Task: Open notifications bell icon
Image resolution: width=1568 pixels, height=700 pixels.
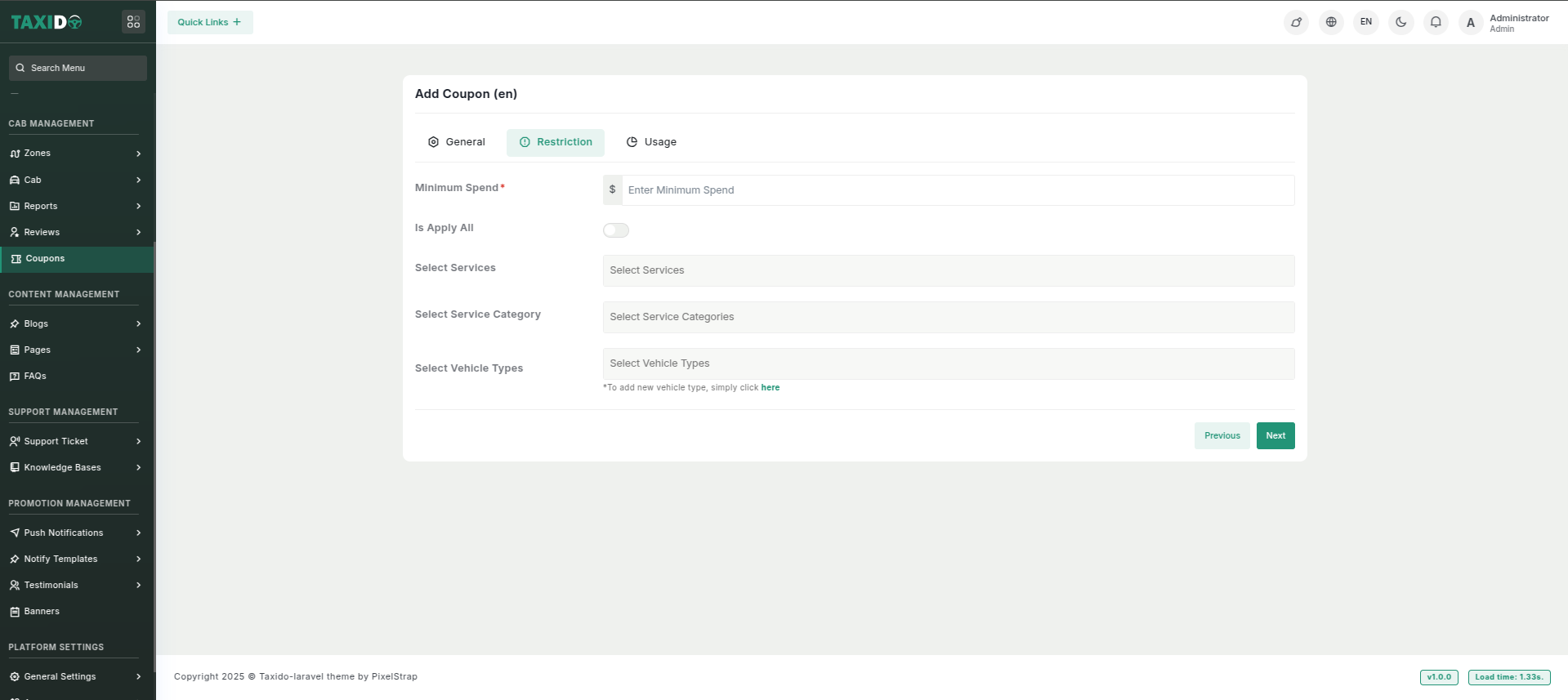Action: (1436, 22)
